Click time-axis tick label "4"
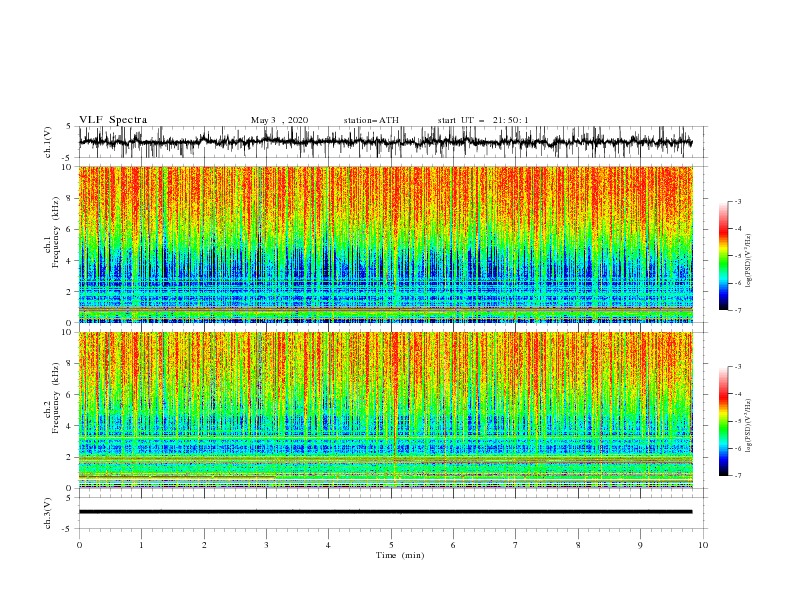 pos(328,545)
